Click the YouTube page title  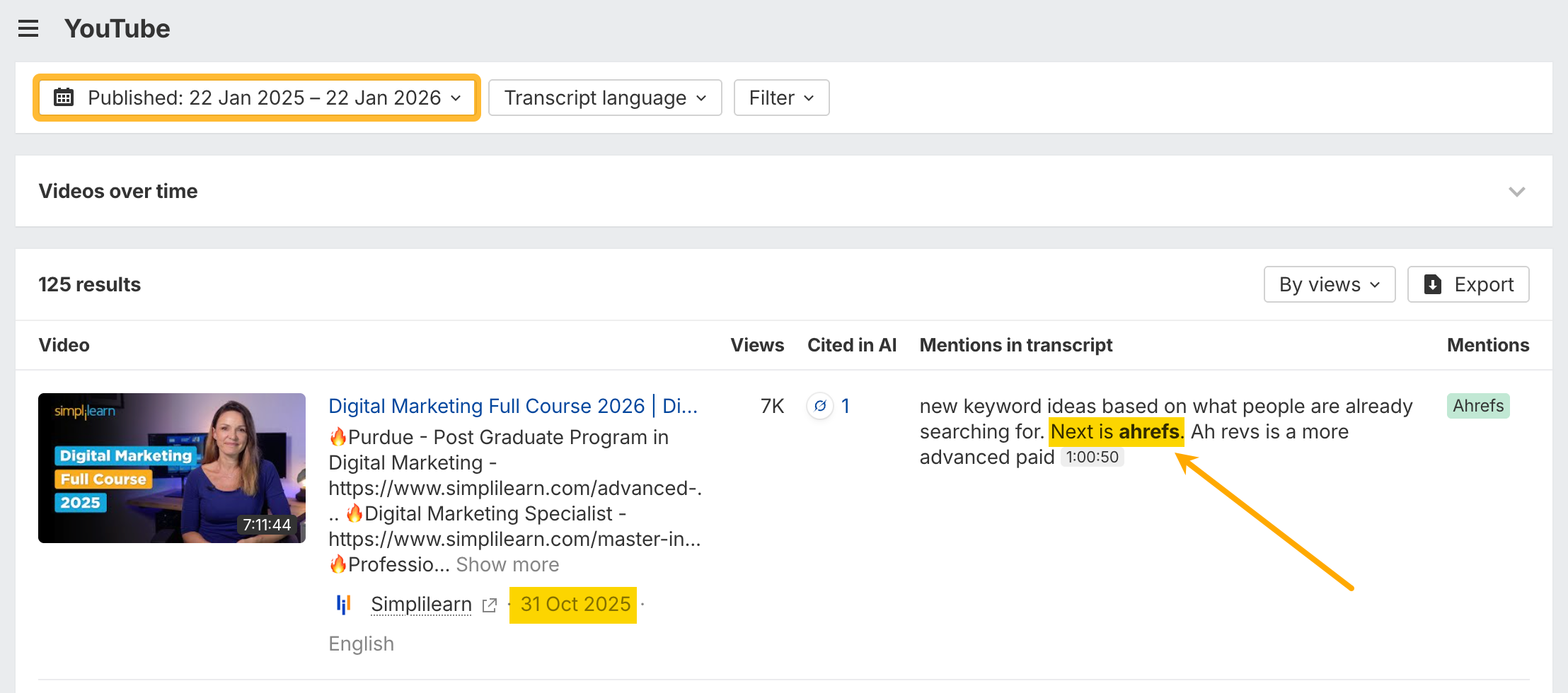117,29
